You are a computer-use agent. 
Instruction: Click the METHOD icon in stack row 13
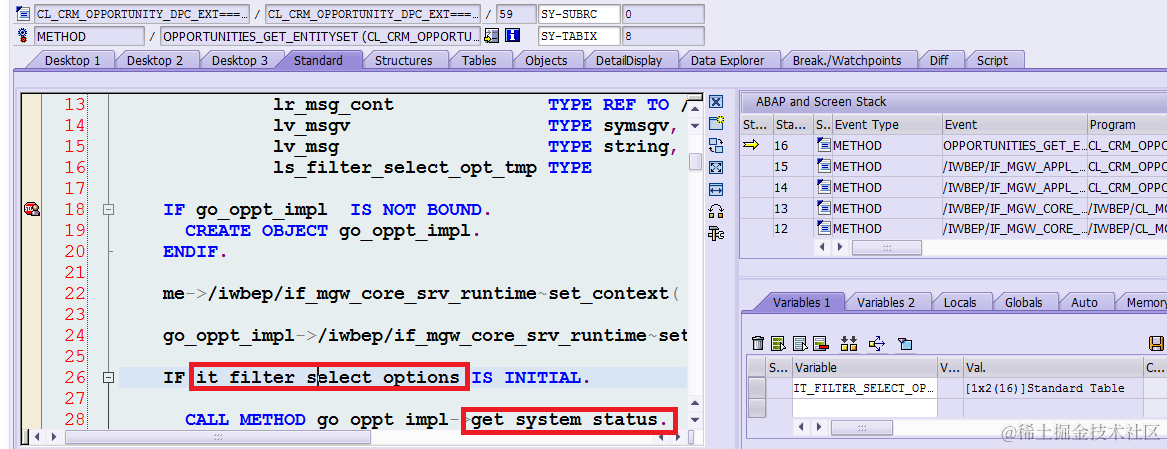822,208
